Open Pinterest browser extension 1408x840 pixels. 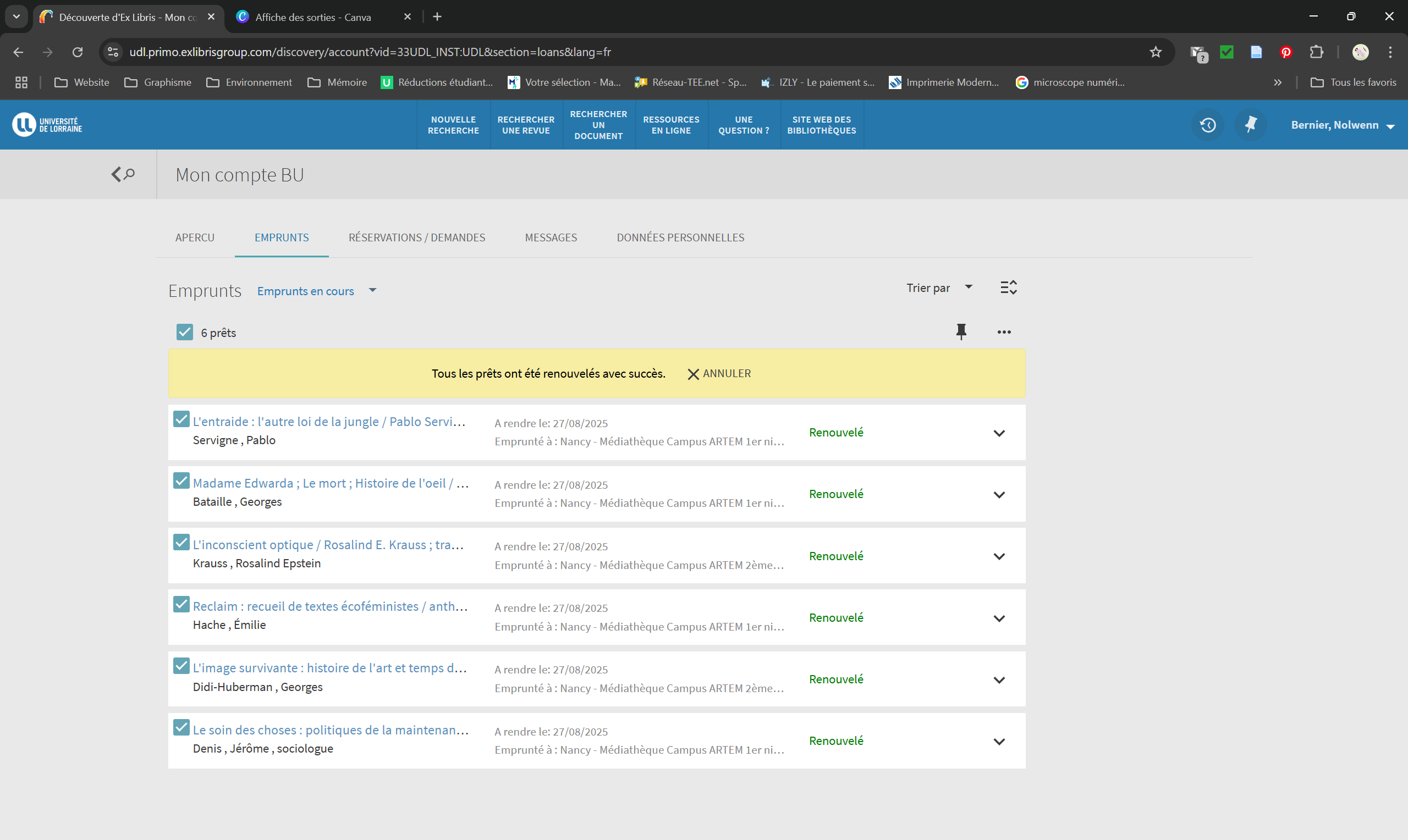(x=1286, y=52)
